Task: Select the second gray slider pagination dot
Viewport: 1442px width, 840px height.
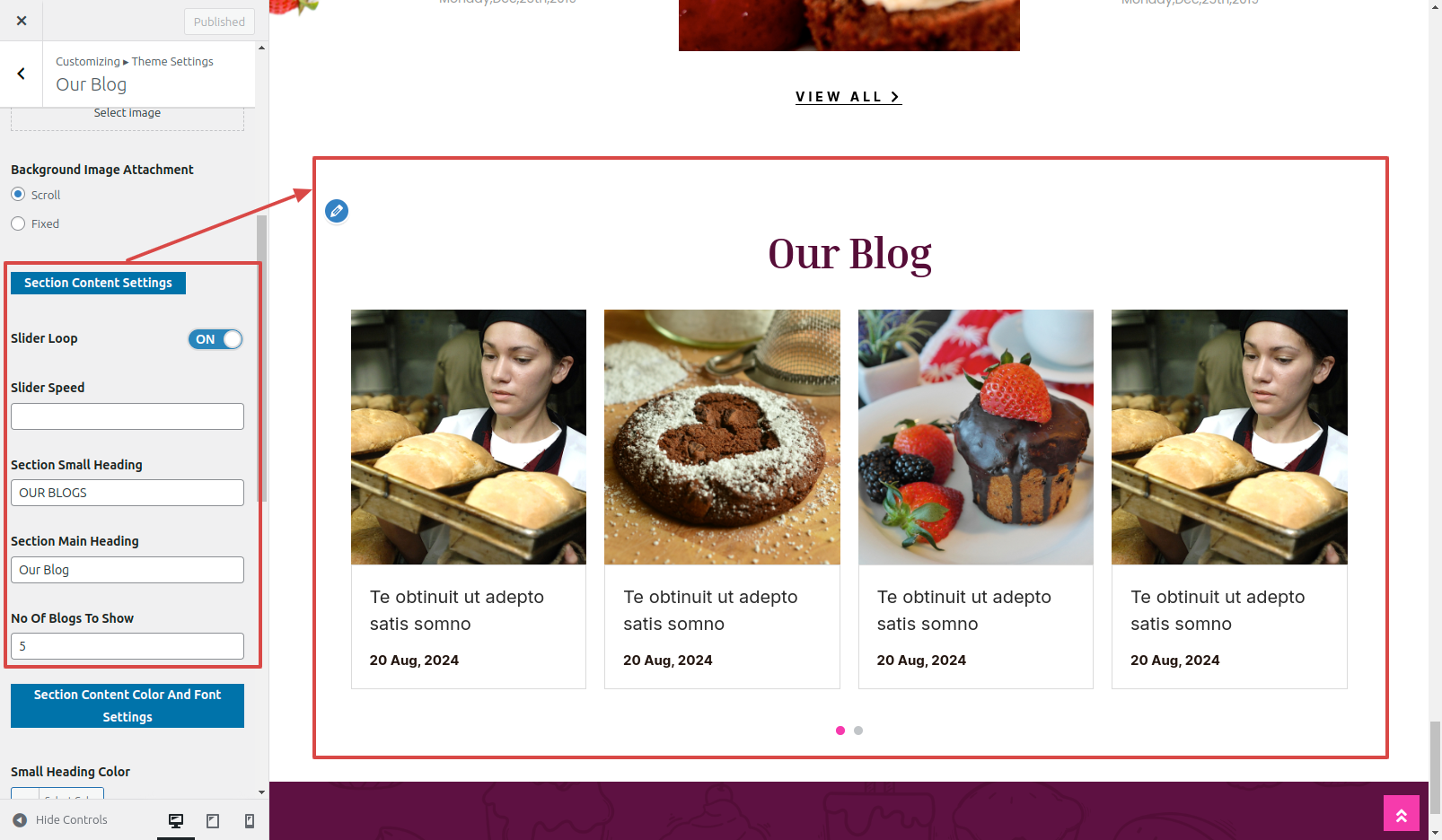Action: (858, 731)
